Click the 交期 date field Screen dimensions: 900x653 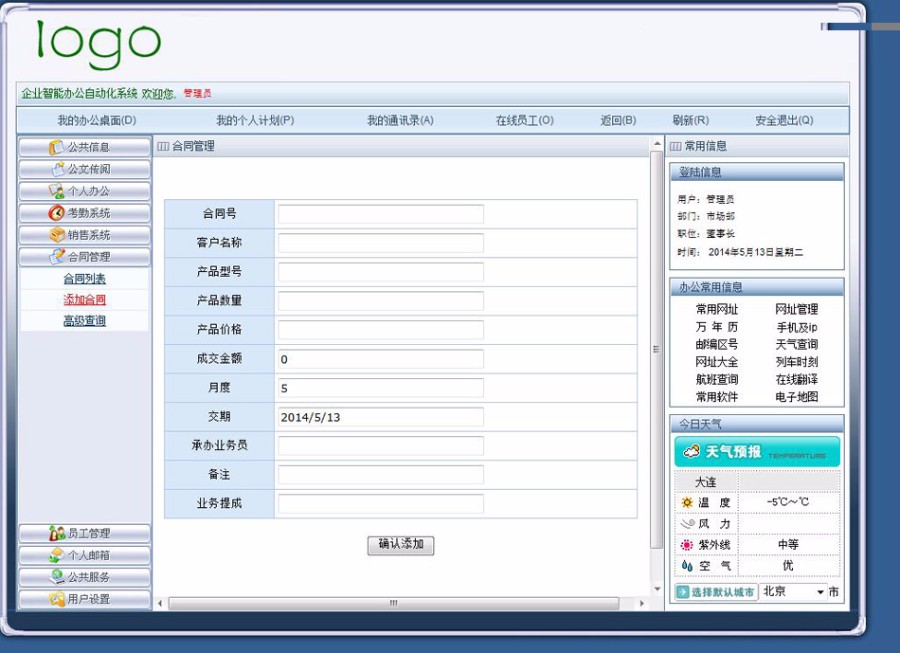pos(381,417)
